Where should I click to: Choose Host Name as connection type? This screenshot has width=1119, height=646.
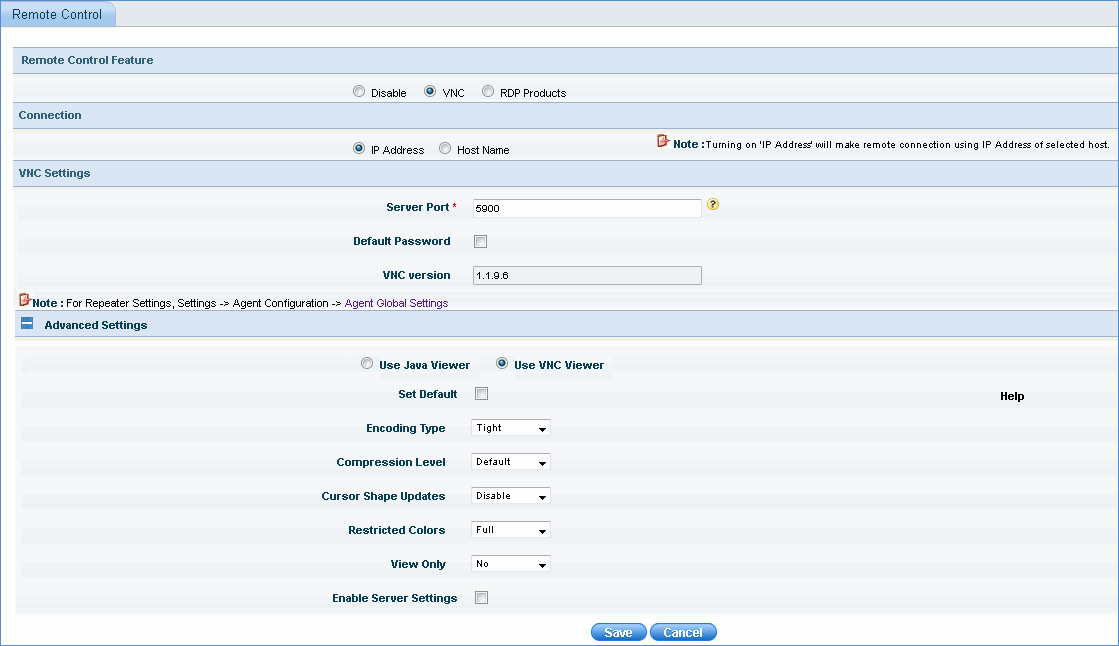click(445, 149)
